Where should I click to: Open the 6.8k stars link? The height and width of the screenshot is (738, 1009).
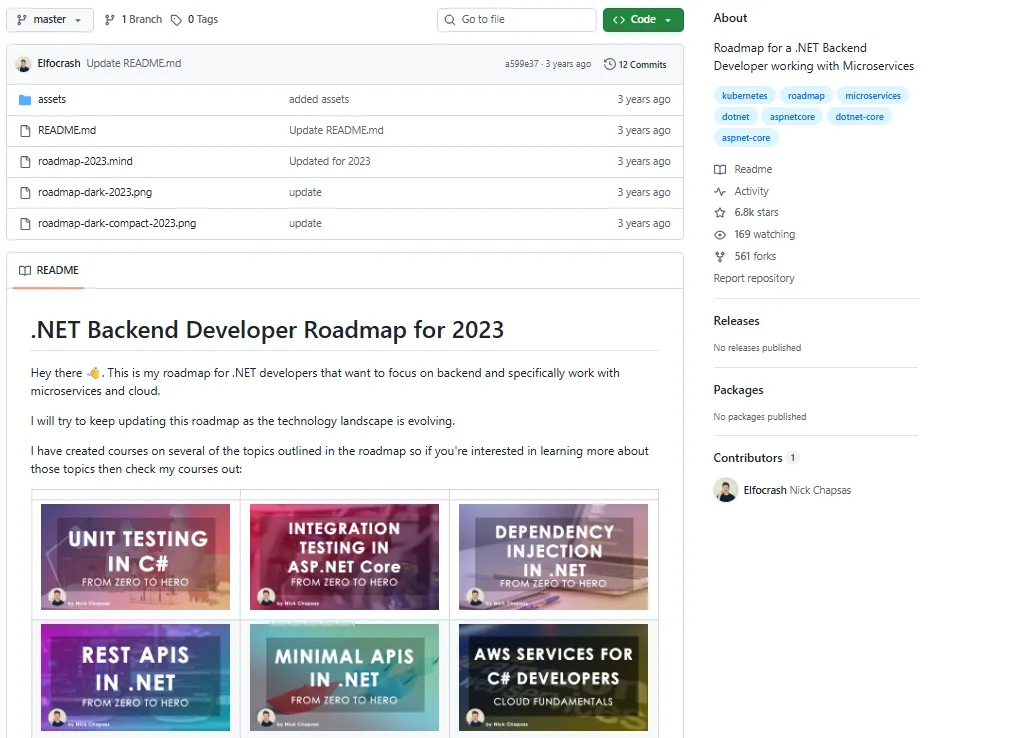click(756, 212)
